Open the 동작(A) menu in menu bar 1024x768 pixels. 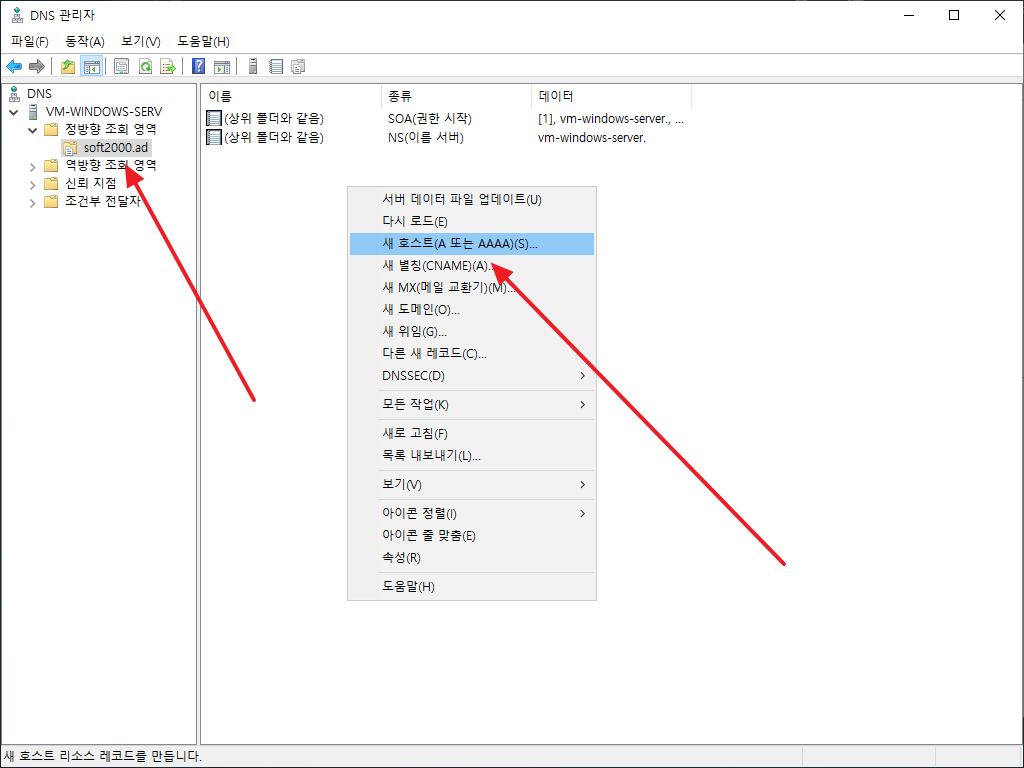tap(84, 41)
